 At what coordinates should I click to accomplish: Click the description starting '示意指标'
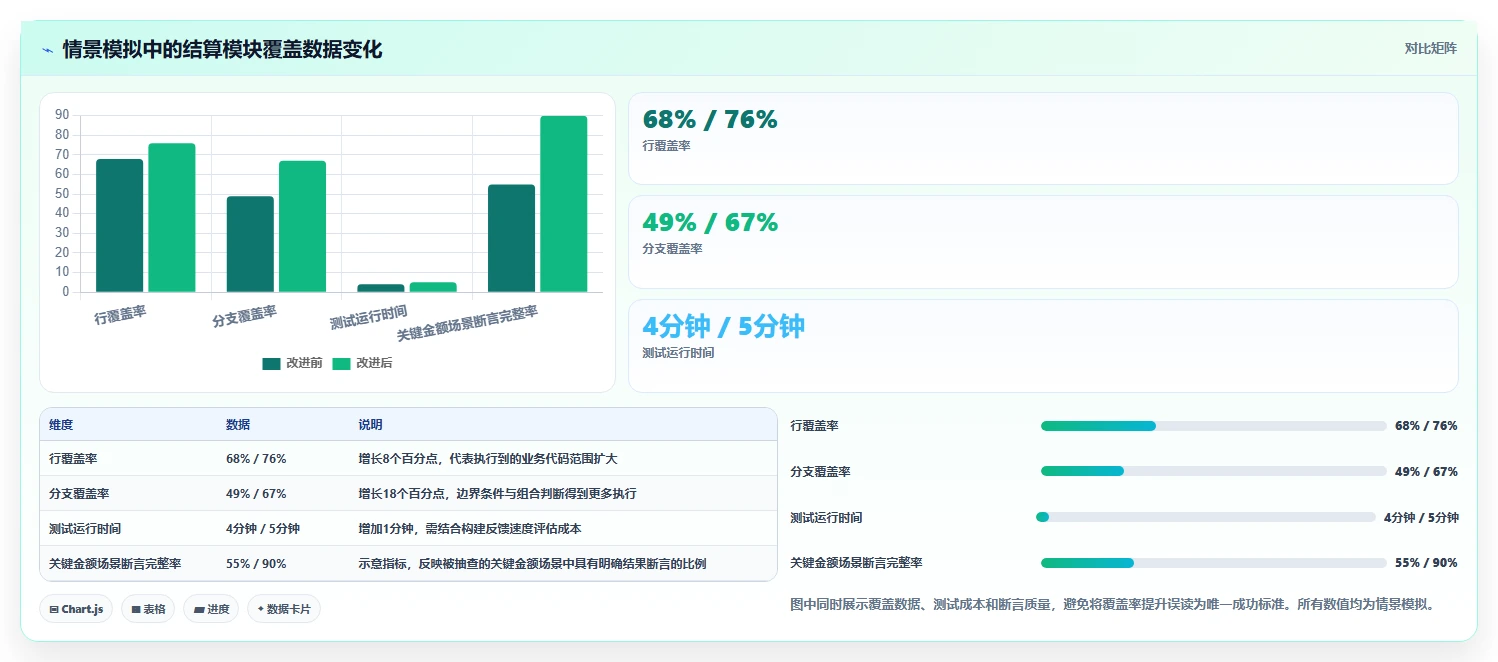(x=532, y=564)
